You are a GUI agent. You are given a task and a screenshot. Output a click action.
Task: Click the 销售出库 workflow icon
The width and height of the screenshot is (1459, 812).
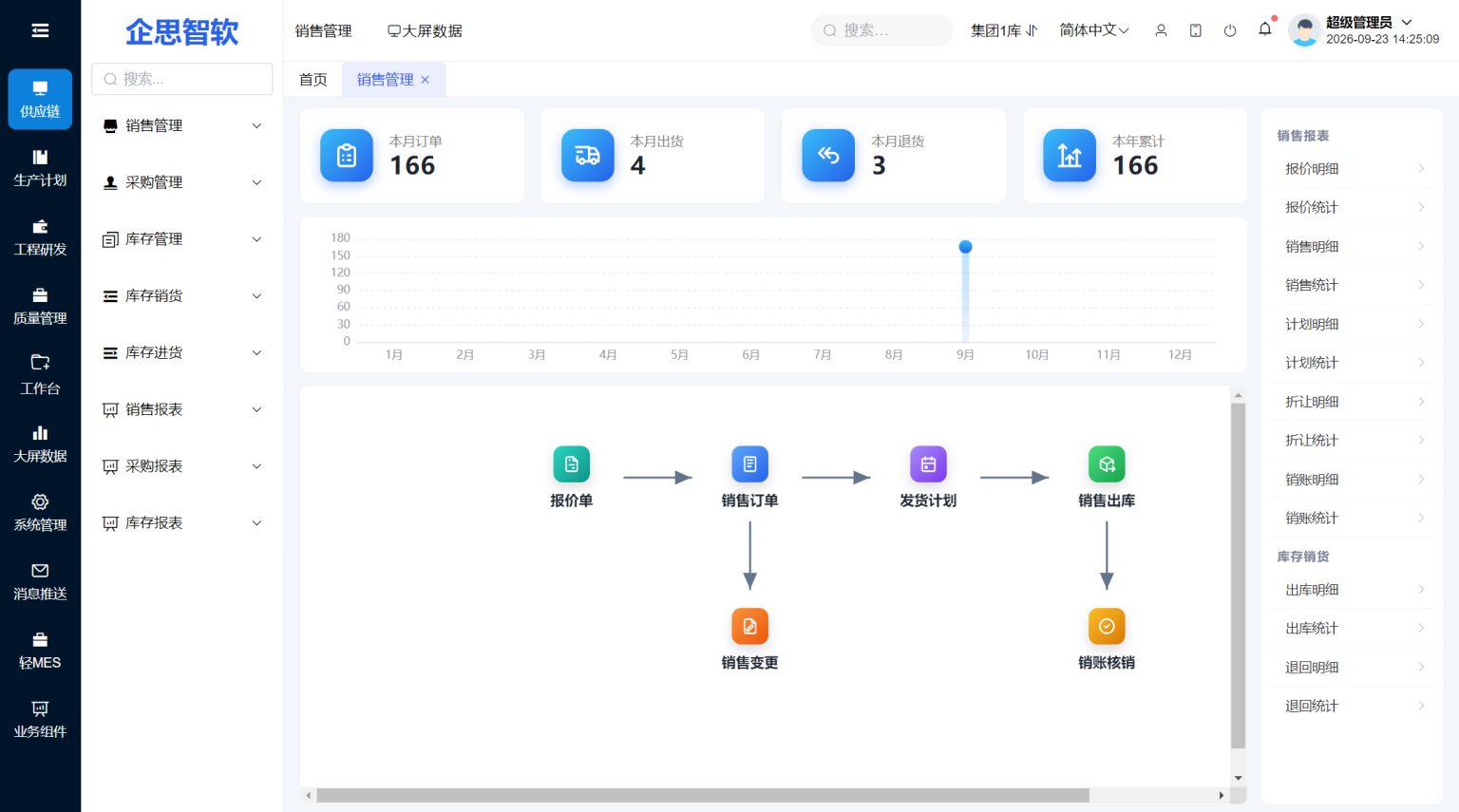1107,464
